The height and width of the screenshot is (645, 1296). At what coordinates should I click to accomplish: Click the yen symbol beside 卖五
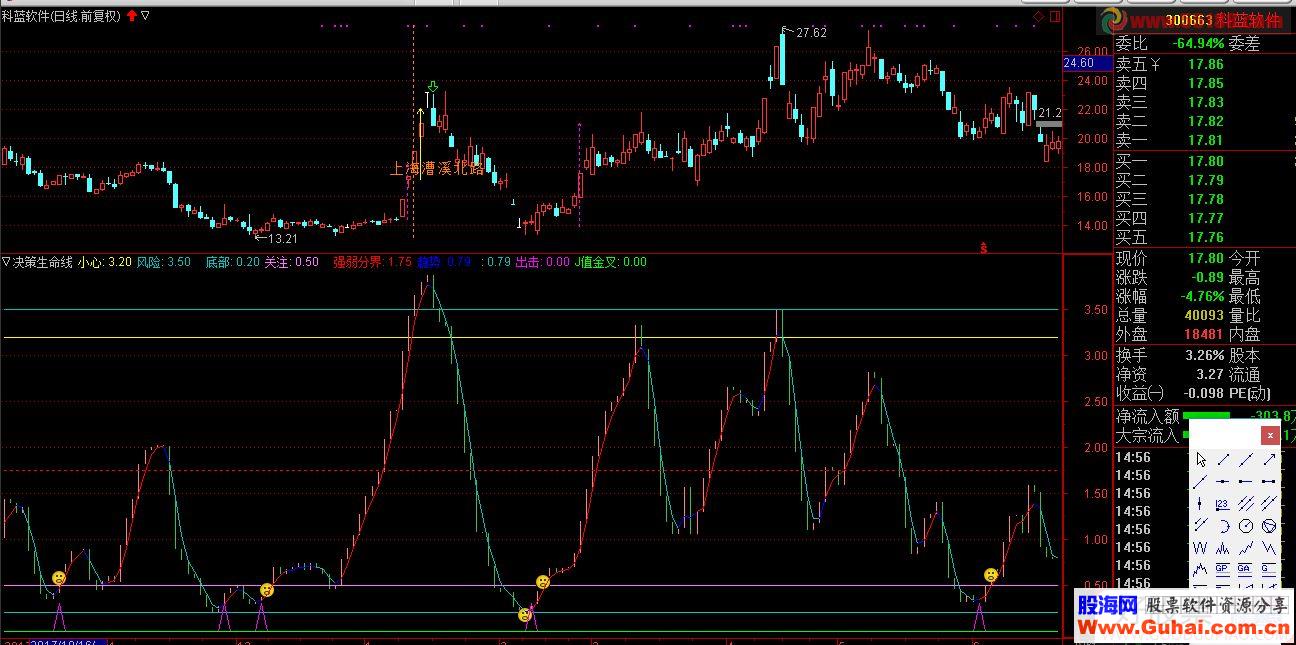[x=1155, y=64]
